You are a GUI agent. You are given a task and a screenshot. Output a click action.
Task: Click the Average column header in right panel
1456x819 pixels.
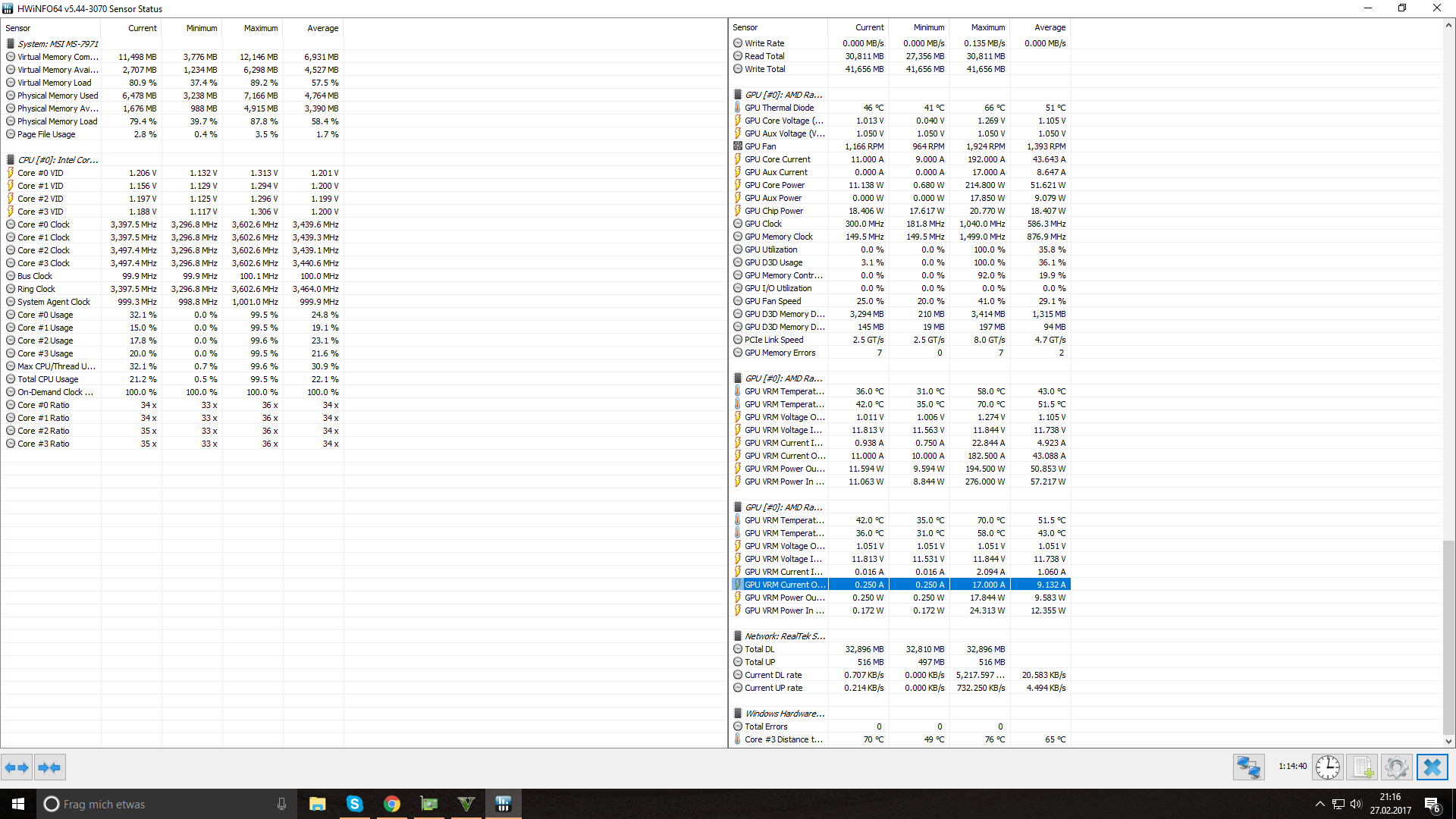(x=1050, y=27)
